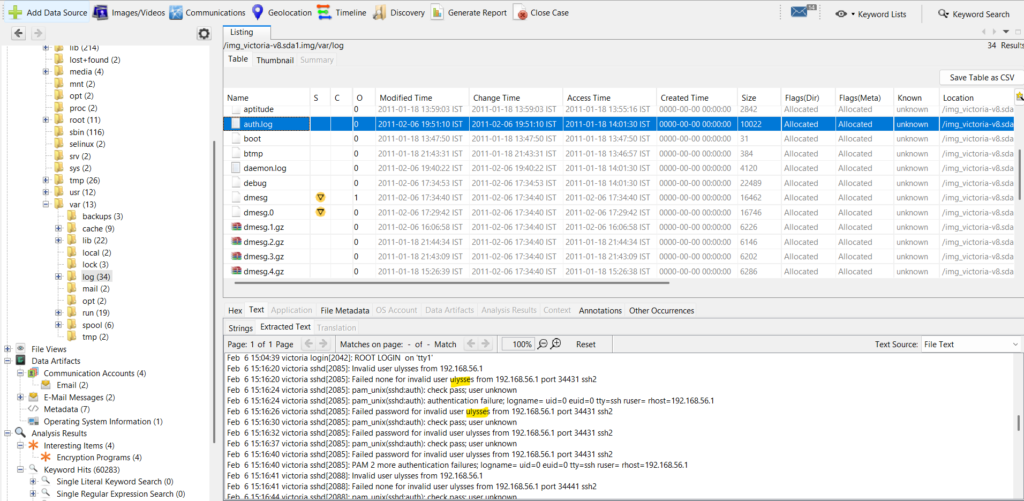Screen dimensions: 1024x501
Task: Expand the cache (9) folder
Action: pos(58,228)
